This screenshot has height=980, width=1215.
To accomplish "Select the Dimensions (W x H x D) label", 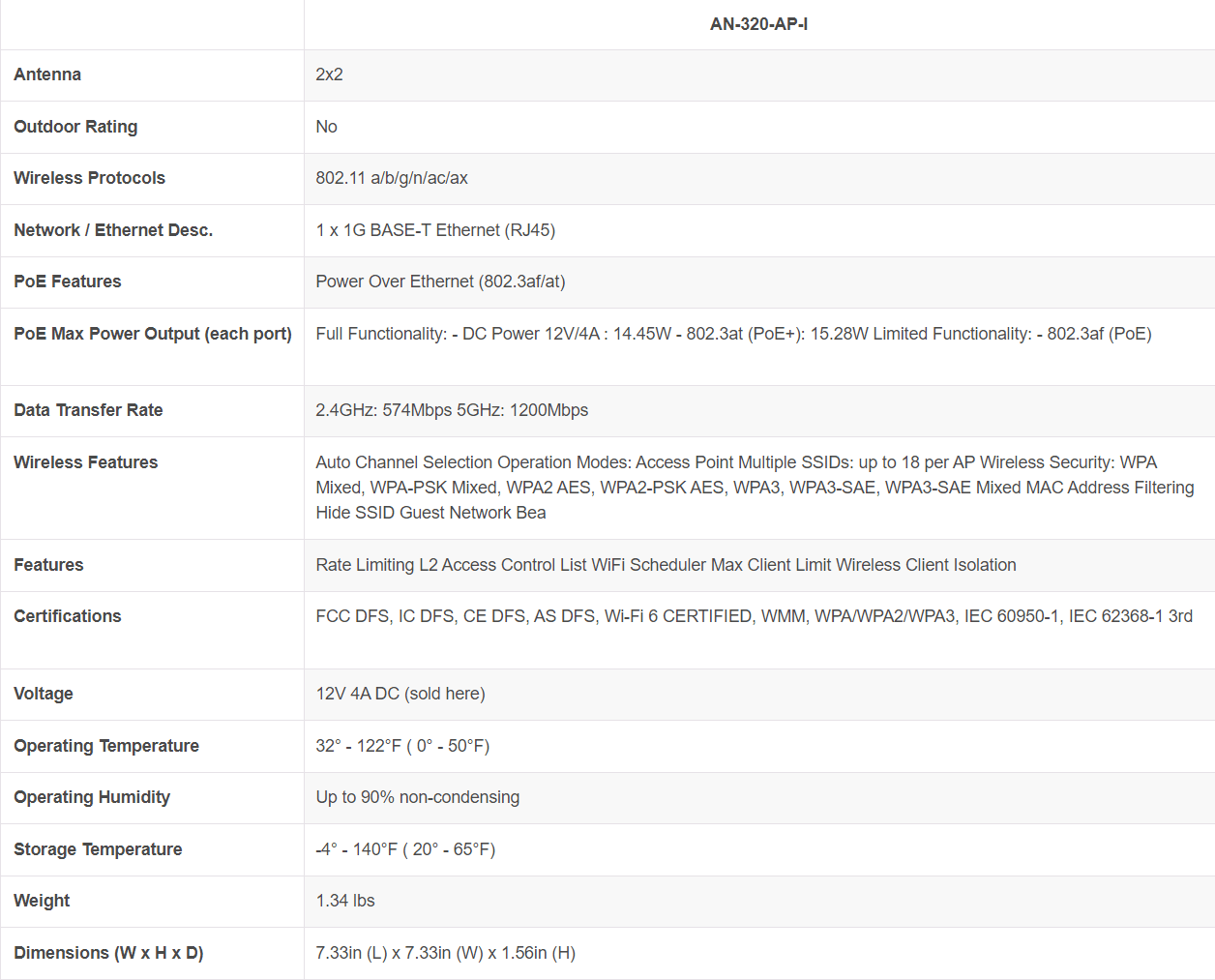I will [x=108, y=953].
